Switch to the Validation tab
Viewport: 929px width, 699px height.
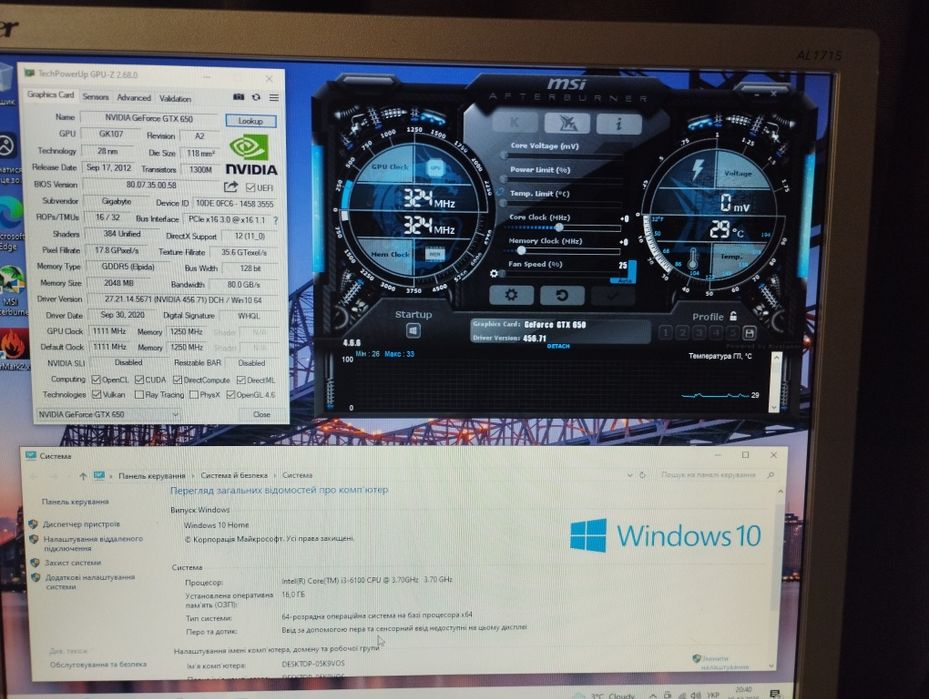175,99
